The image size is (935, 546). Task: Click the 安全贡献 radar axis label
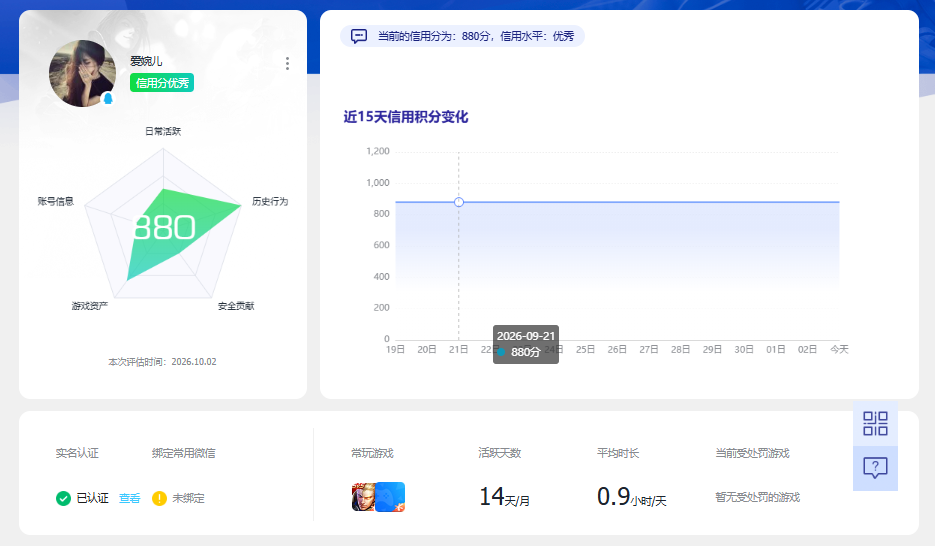[236, 306]
